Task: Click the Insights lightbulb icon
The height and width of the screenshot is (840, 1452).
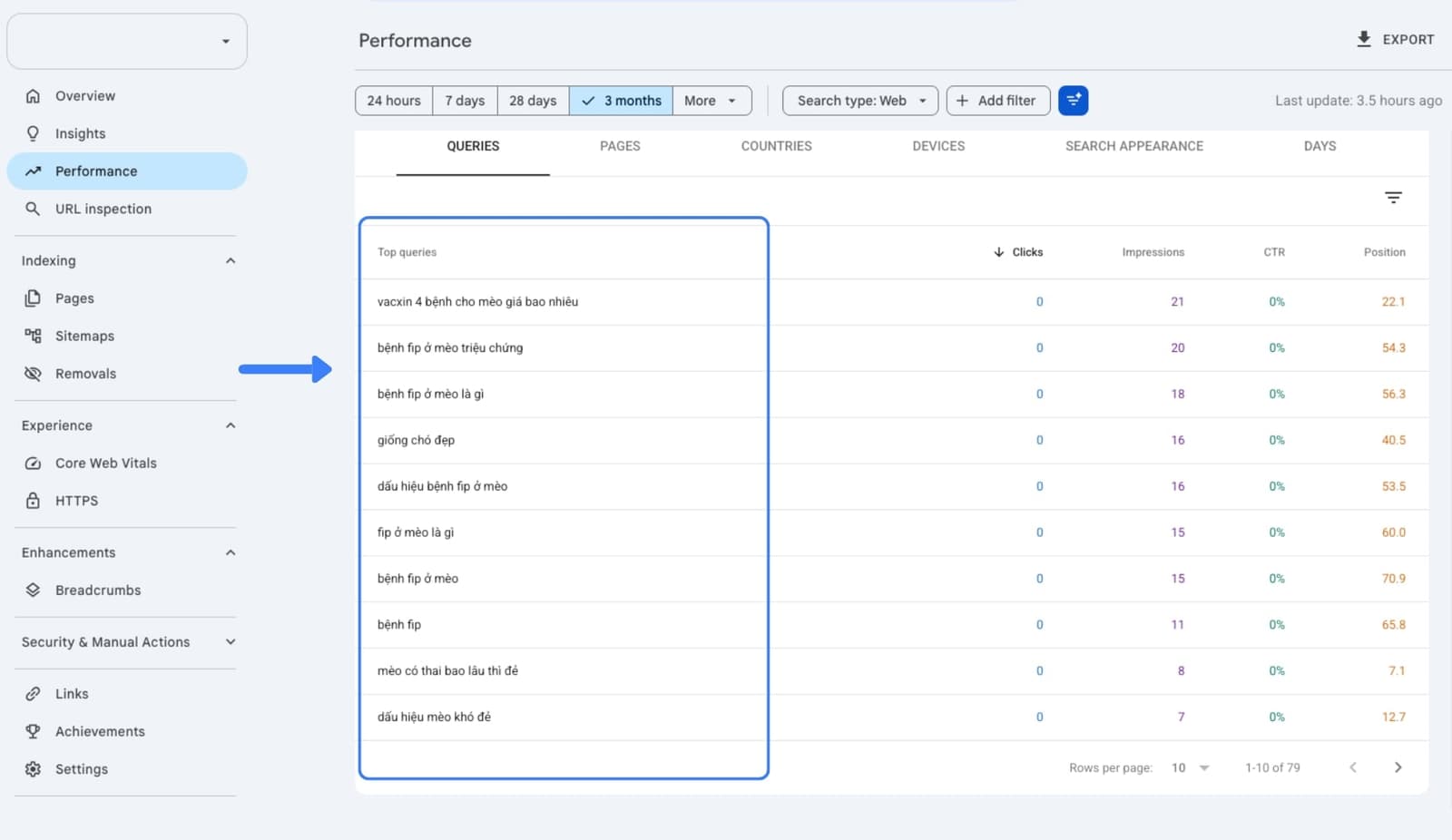Action: 33,133
